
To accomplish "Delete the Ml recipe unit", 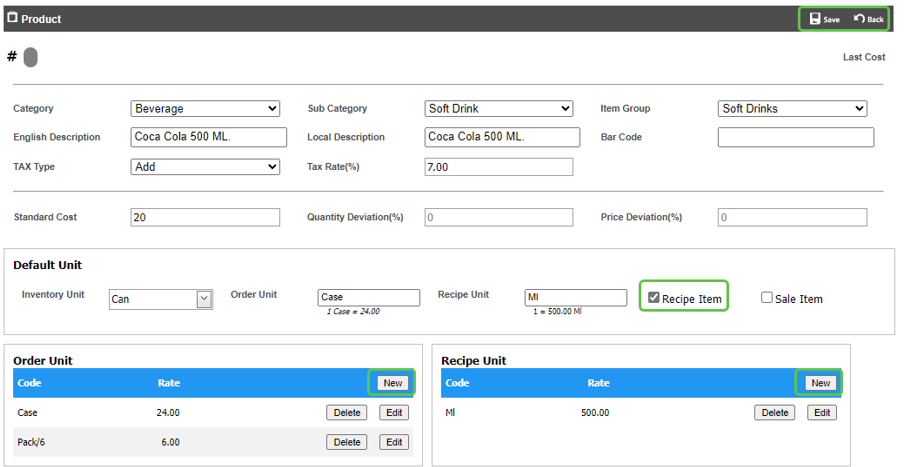I will [x=775, y=412].
